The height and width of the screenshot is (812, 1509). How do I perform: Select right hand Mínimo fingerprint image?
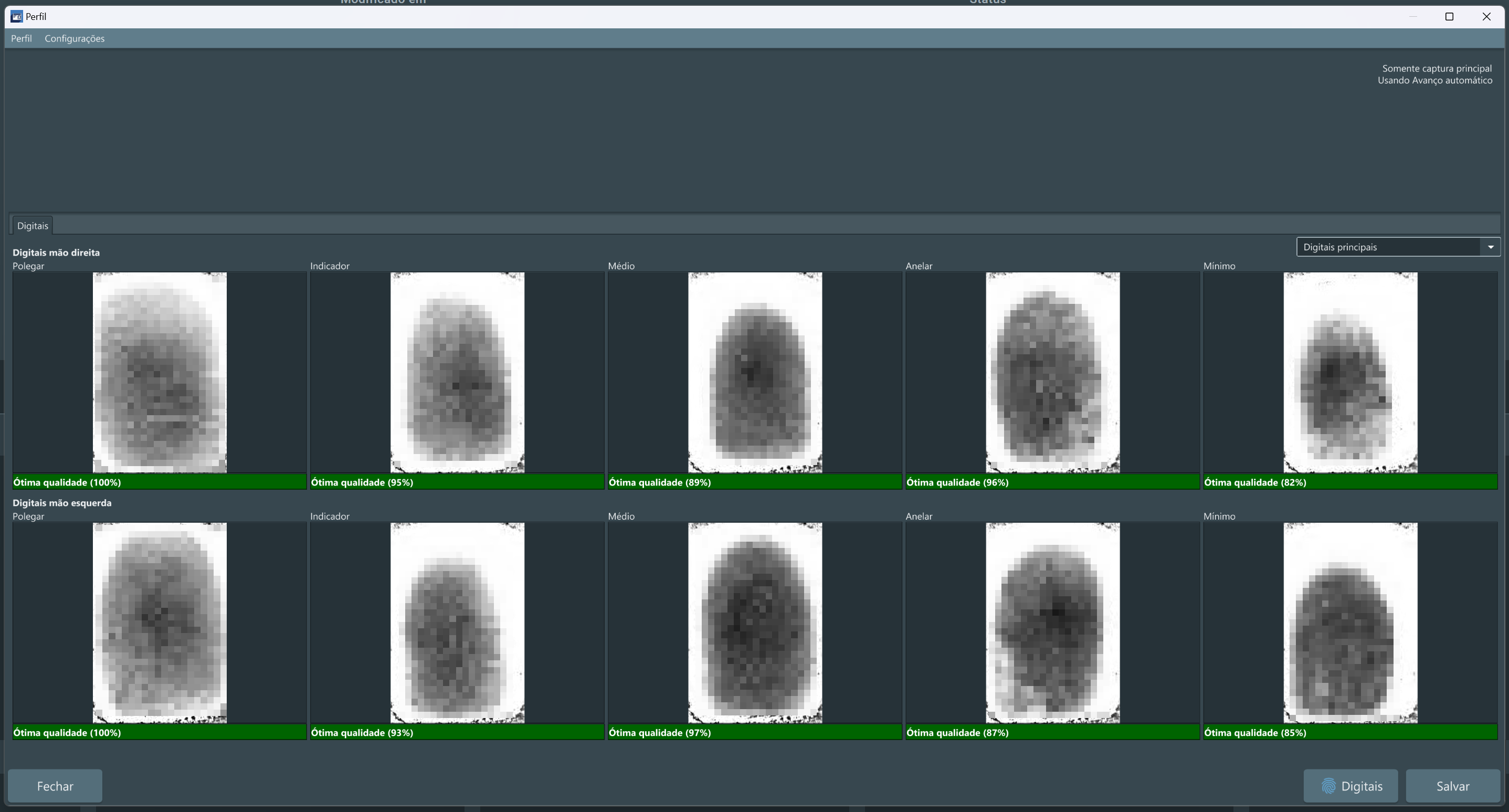point(1350,373)
